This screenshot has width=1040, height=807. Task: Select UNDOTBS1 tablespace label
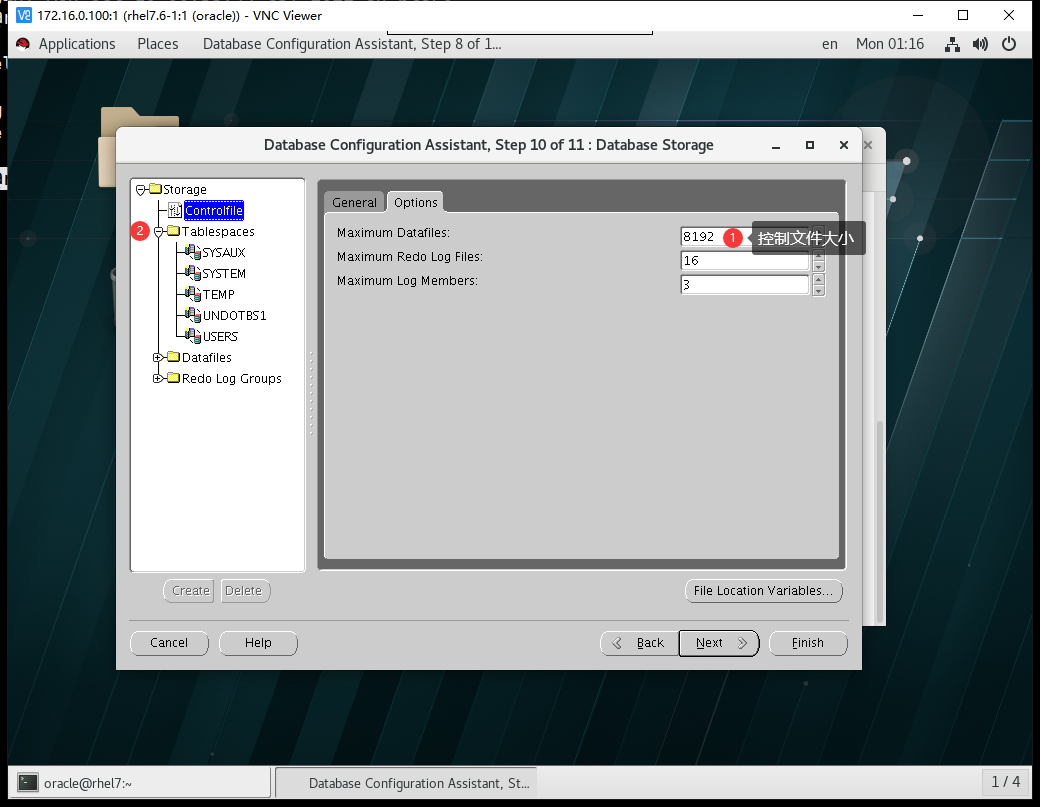click(x=234, y=316)
